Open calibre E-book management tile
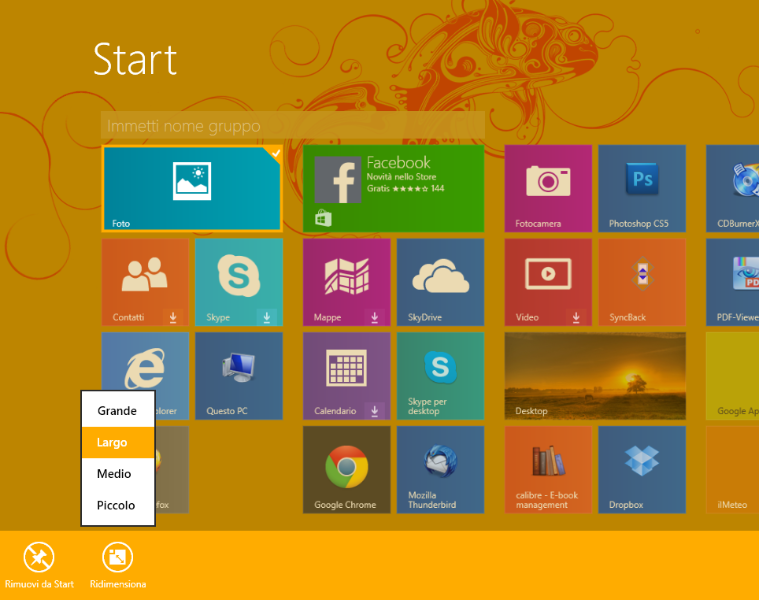The image size is (759, 600). click(548, 470)
